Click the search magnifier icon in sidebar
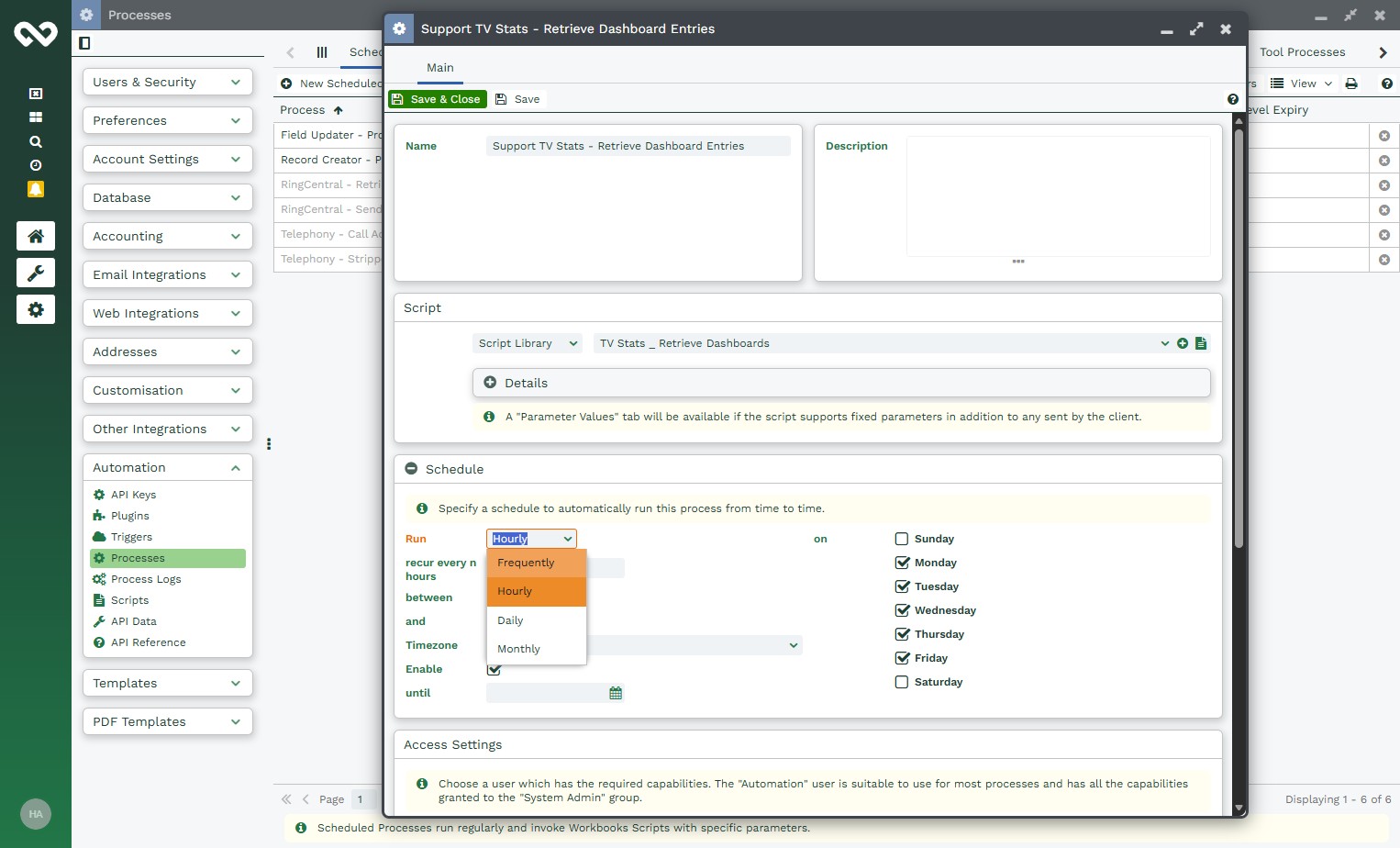The image size is (1400, 848). pos(36,141)
